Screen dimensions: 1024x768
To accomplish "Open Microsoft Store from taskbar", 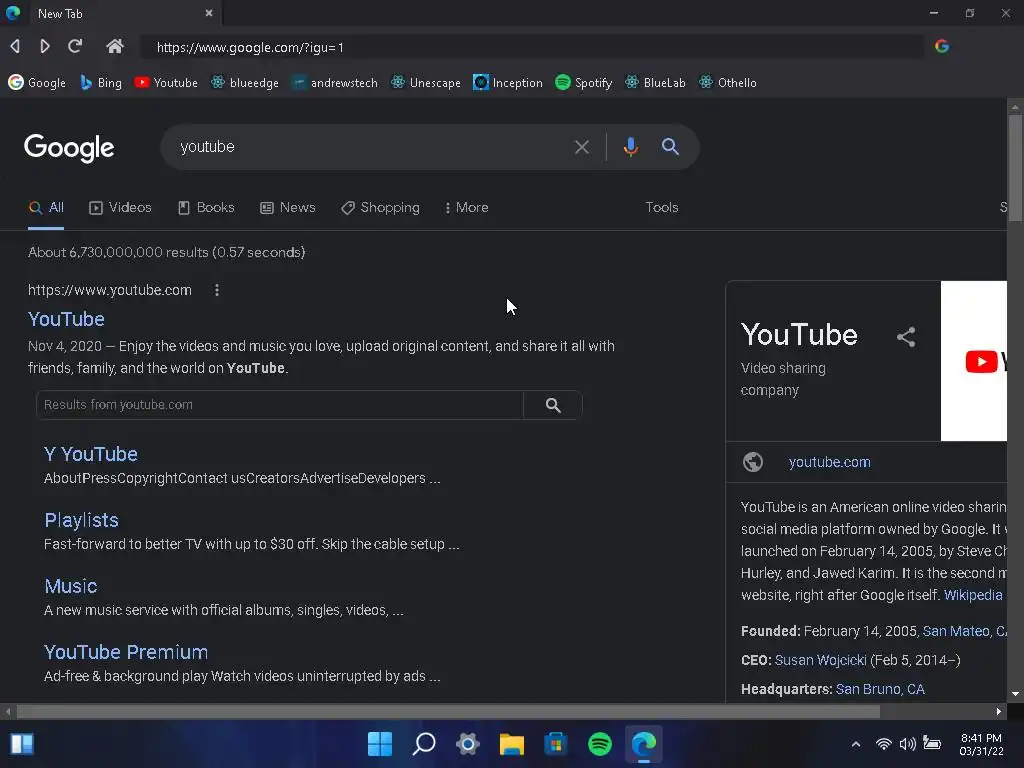I will (556, 744).
